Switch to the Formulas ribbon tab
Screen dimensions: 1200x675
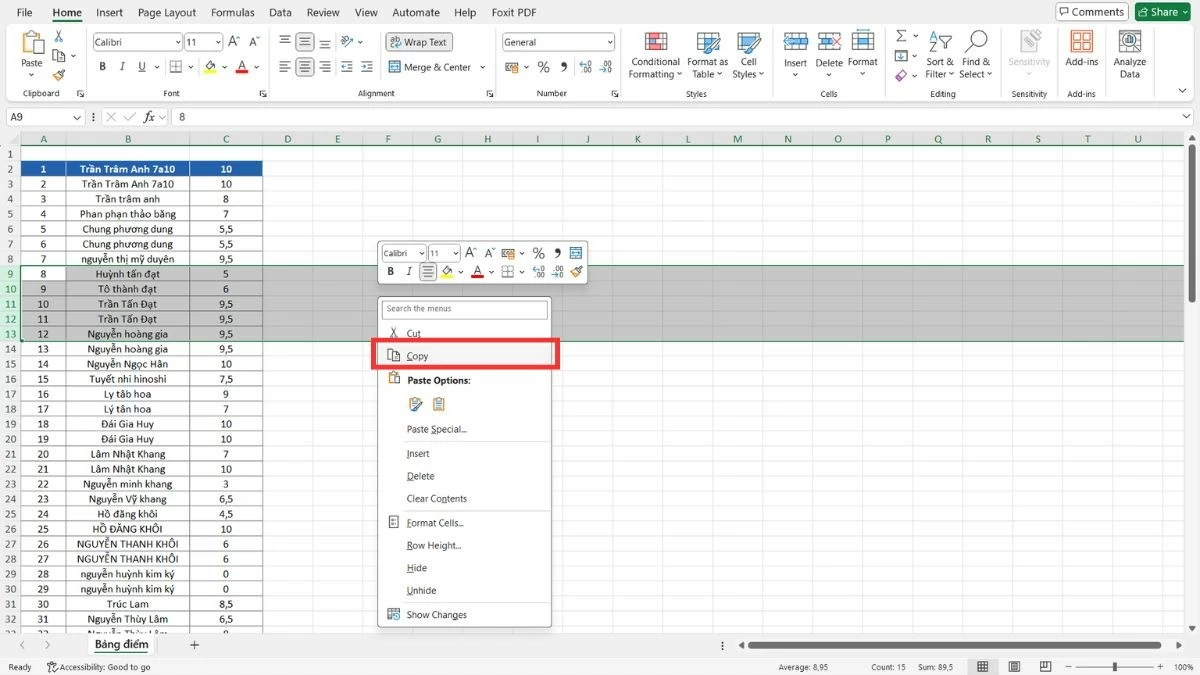[232, 12]
